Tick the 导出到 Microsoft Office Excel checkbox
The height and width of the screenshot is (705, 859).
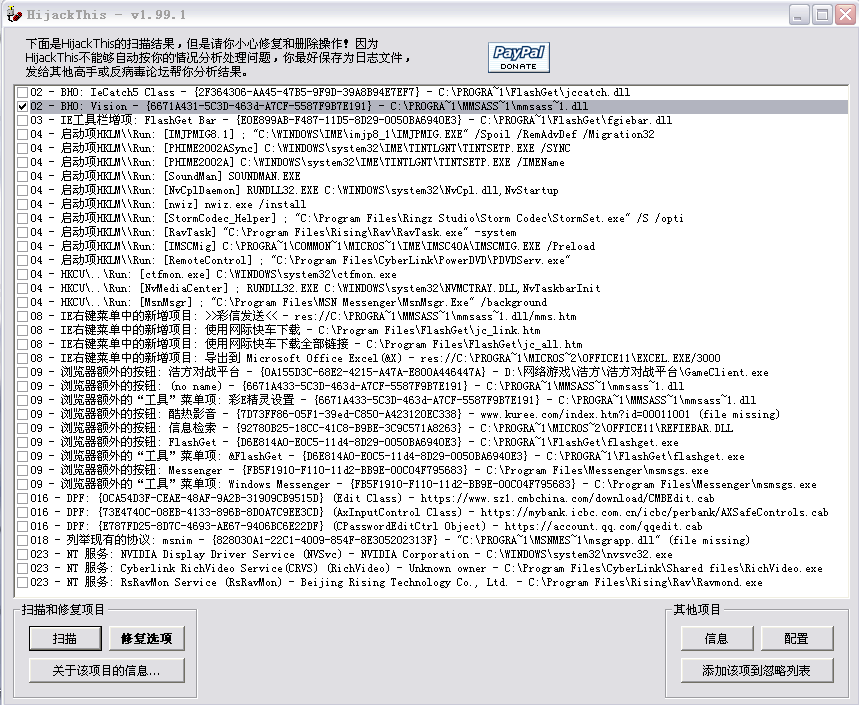coord(22,358)
